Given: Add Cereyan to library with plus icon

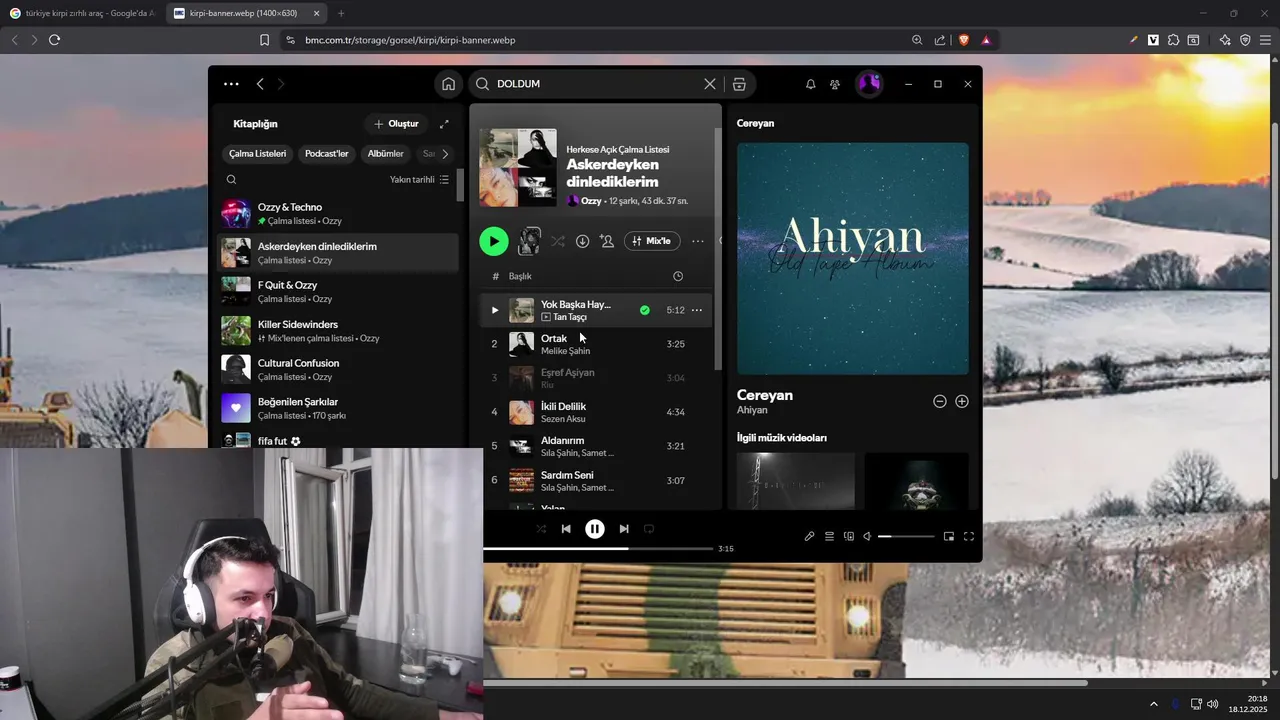Looking at the screenshot, I should pyautogui.click(x=962, y=401).
